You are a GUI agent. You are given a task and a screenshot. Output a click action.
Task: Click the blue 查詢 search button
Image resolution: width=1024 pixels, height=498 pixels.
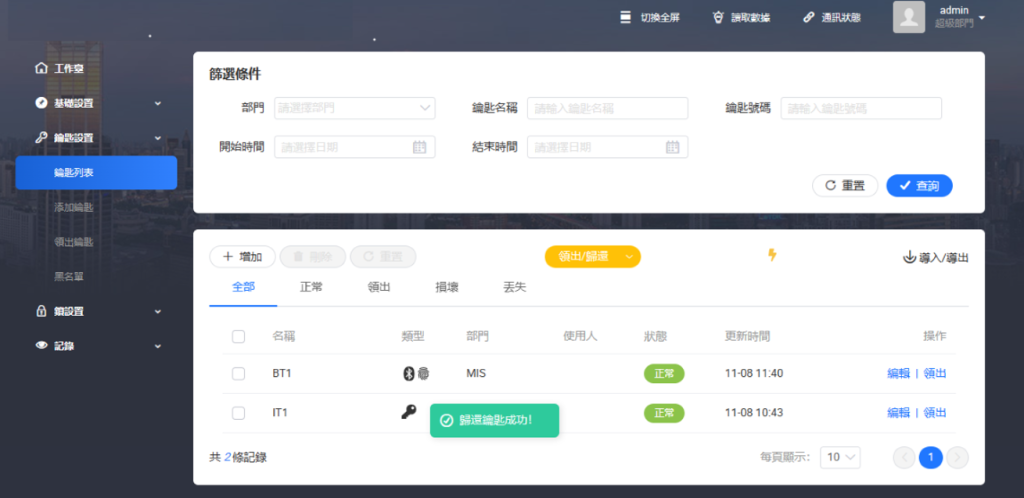919,186
